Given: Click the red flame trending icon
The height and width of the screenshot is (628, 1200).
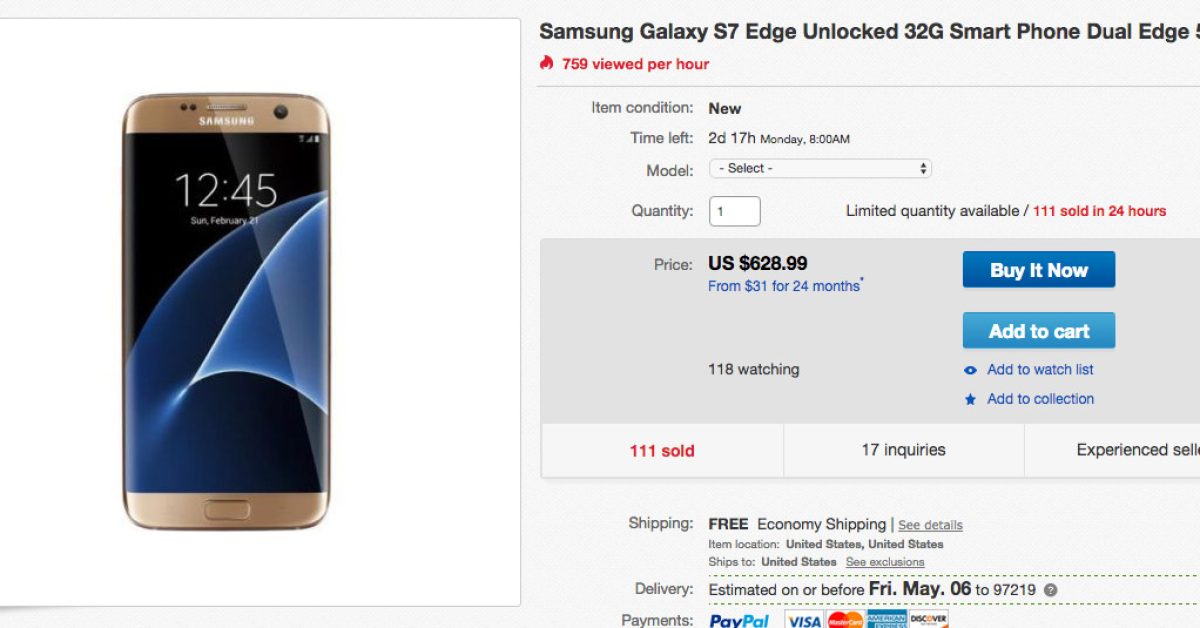Looking at the screenshot, I should (546, 64).
